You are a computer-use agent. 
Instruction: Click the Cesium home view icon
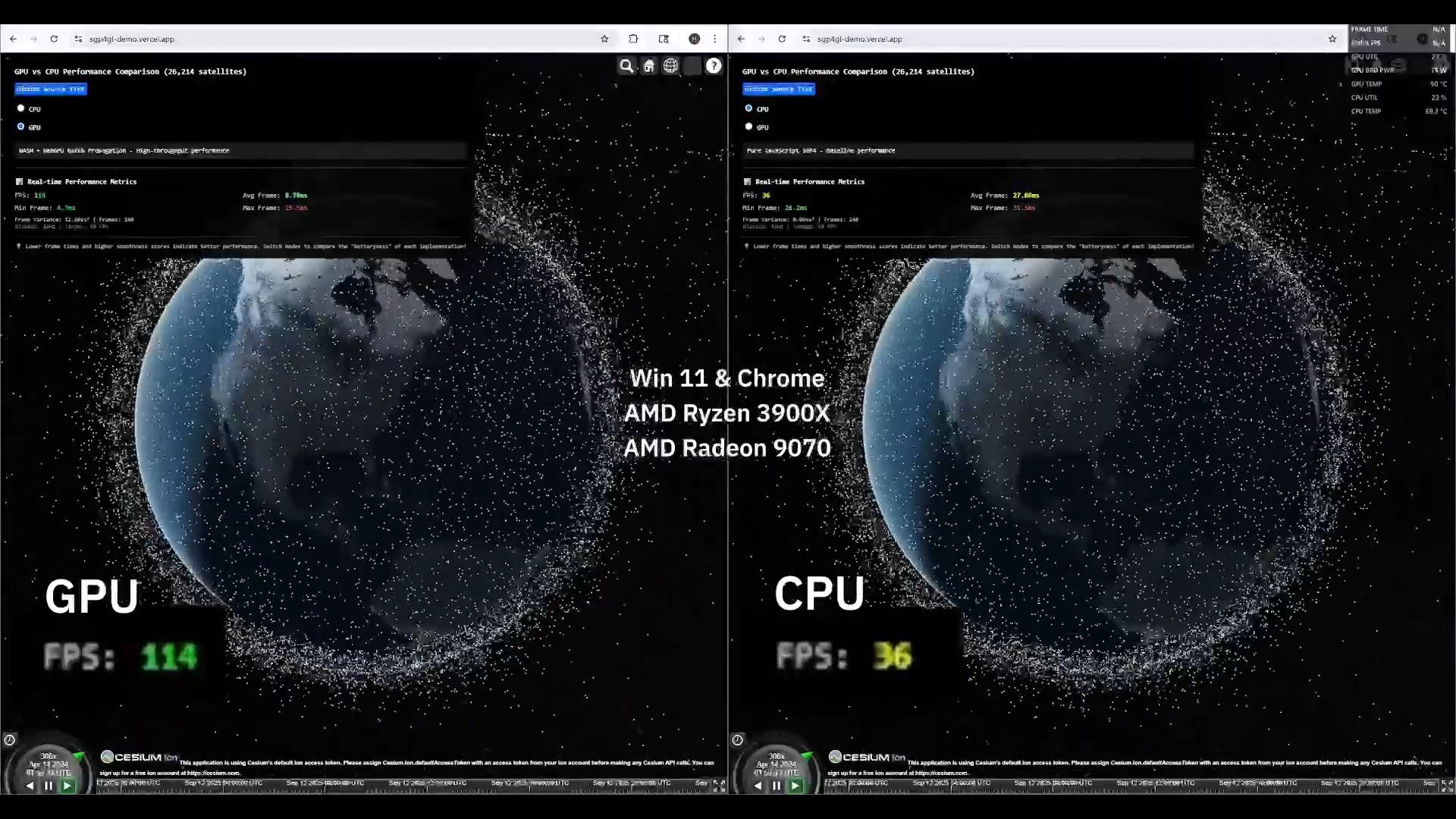[649, 66]
